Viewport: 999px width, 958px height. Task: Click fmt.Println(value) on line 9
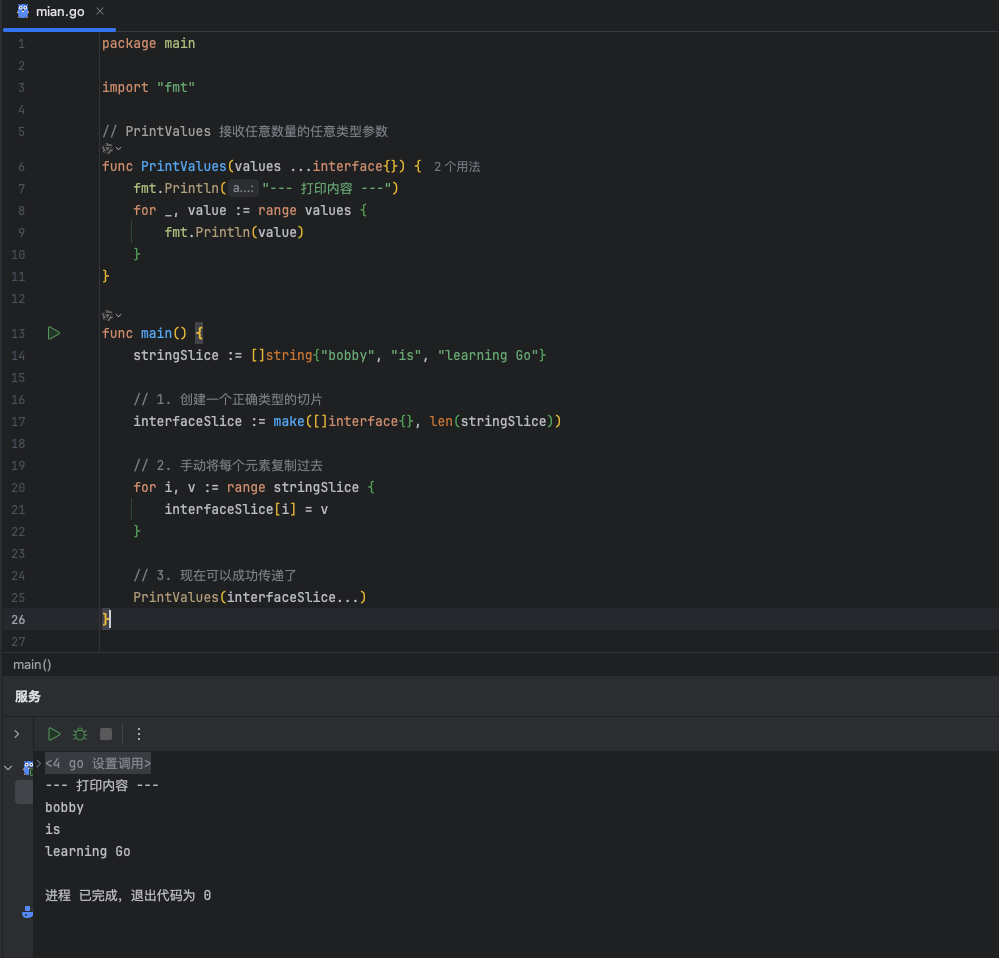(x=234, y=232)
